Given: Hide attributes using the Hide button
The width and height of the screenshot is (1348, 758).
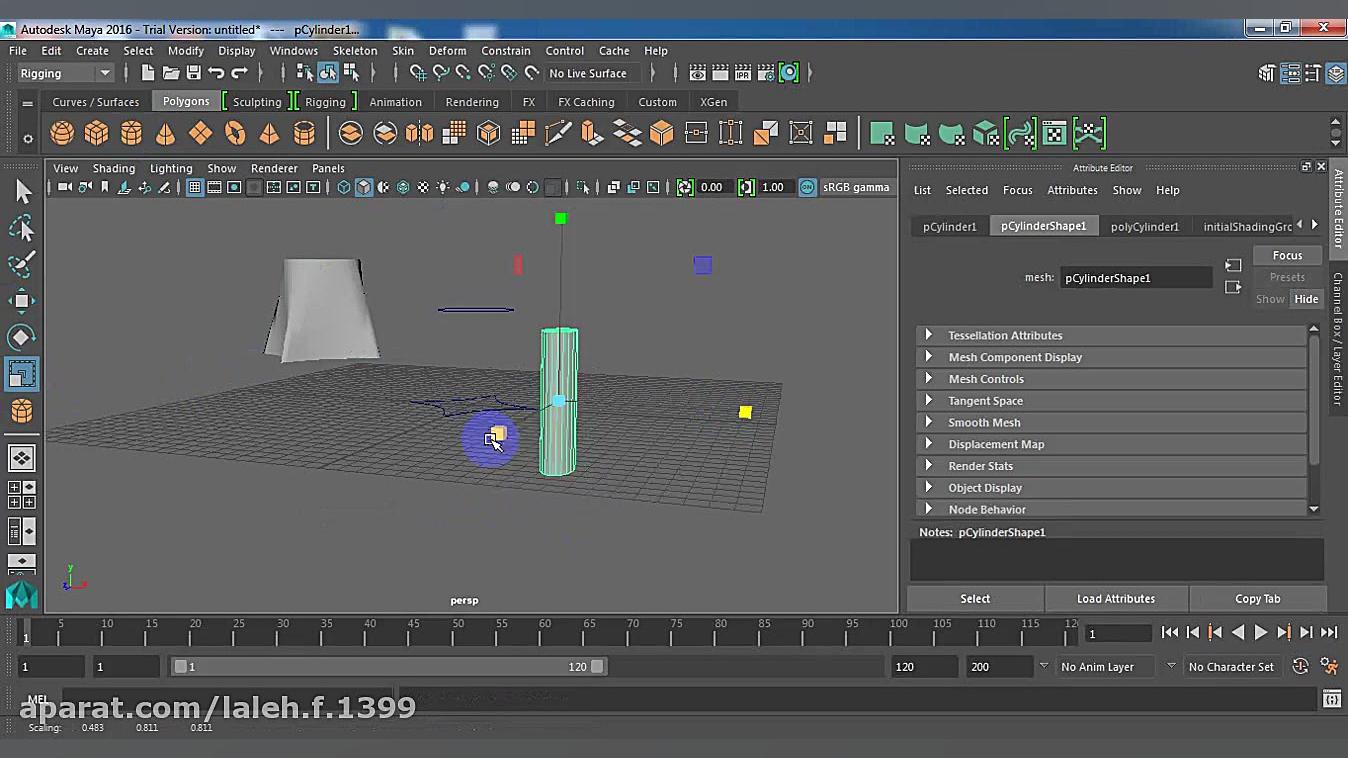Looking at the screenshot, I should pos(1306,298).
